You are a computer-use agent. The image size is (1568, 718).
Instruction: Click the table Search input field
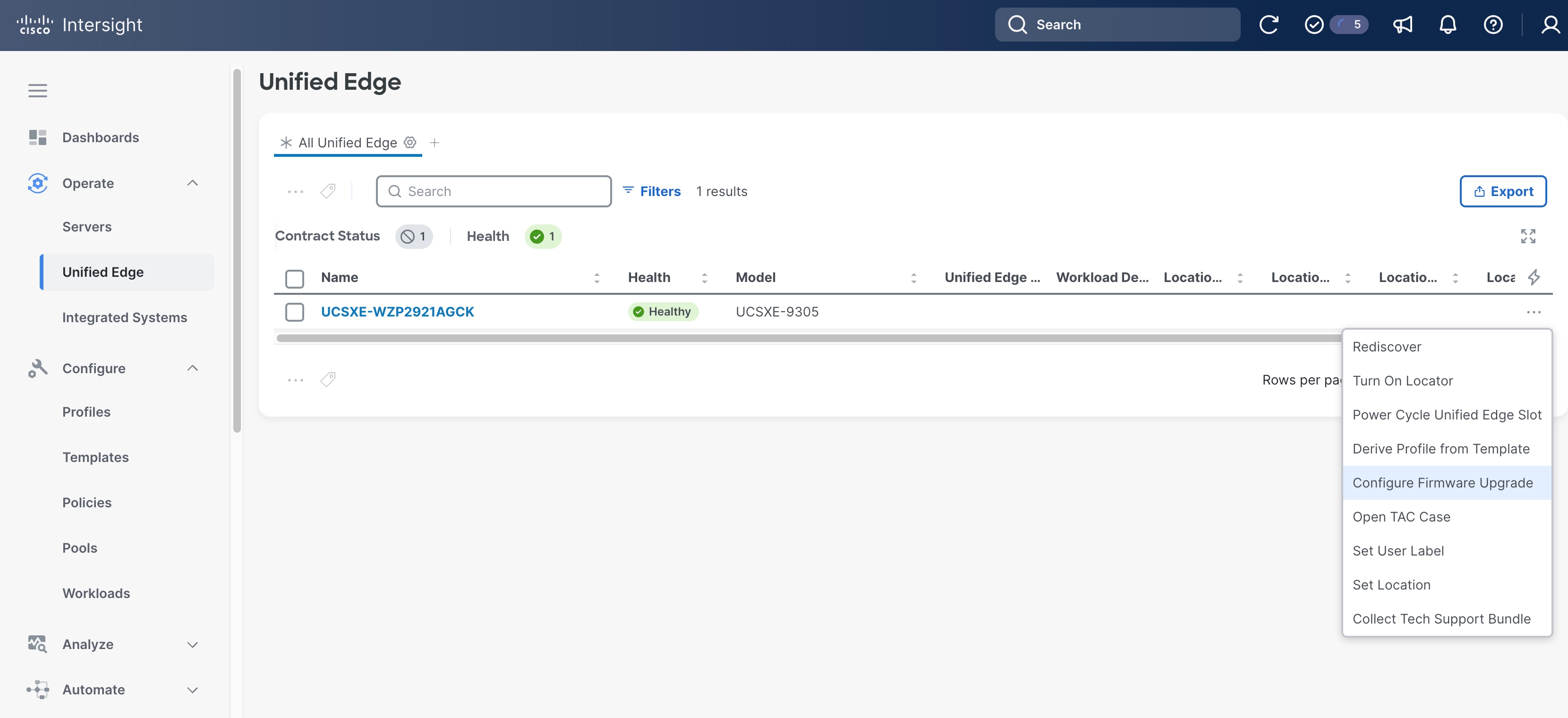coord(494,192)
